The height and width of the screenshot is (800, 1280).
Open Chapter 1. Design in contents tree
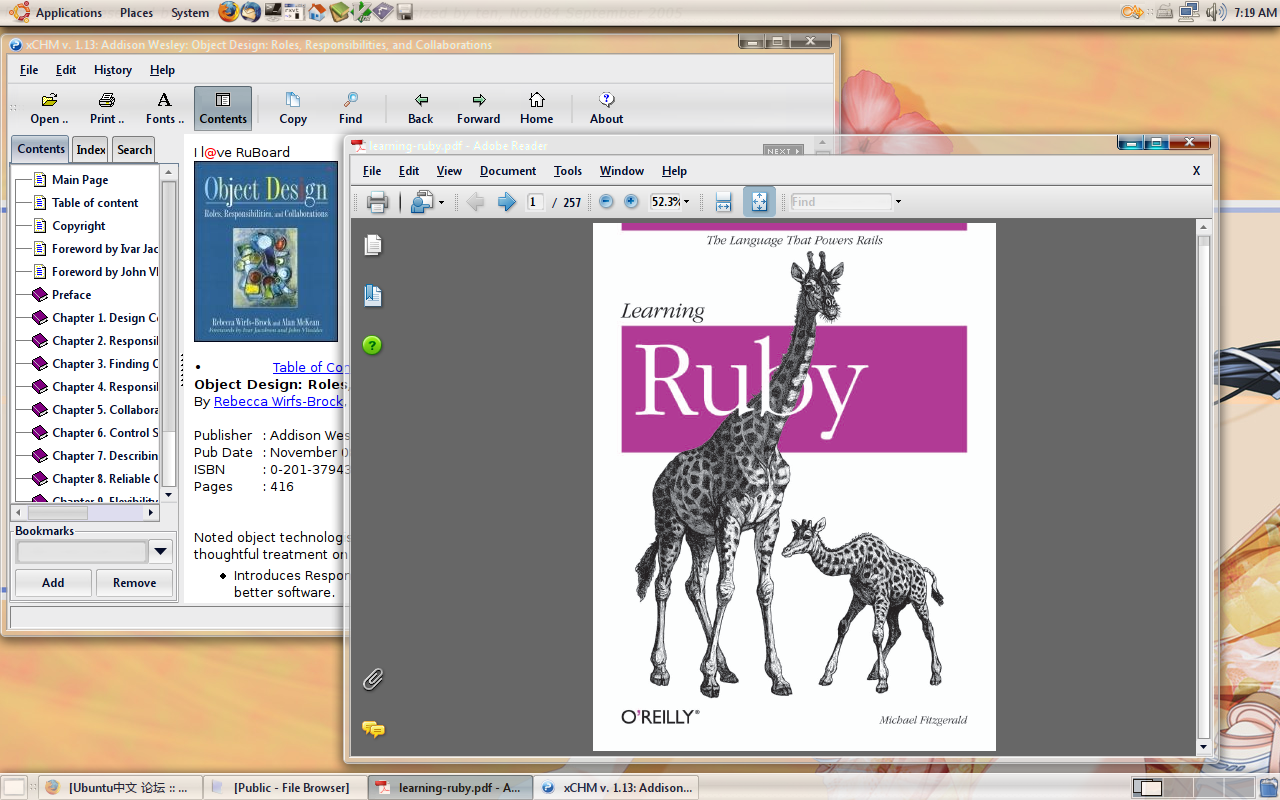pyautogui.click(x=104, y=318)
